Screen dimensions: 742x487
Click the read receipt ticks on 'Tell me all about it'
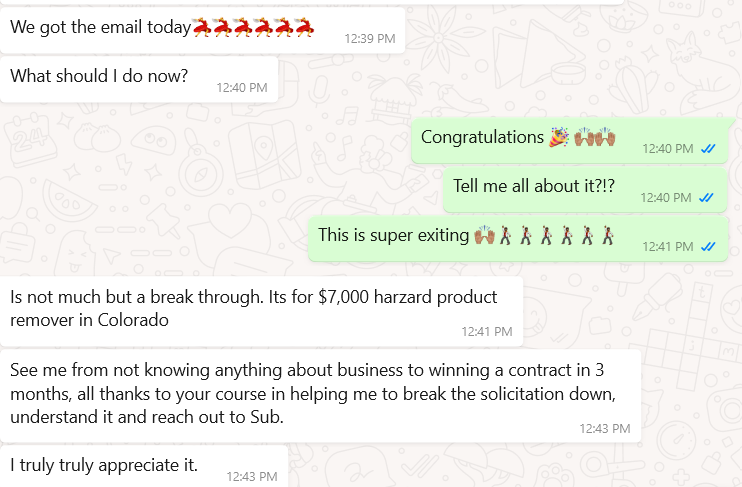coord(708,197)
